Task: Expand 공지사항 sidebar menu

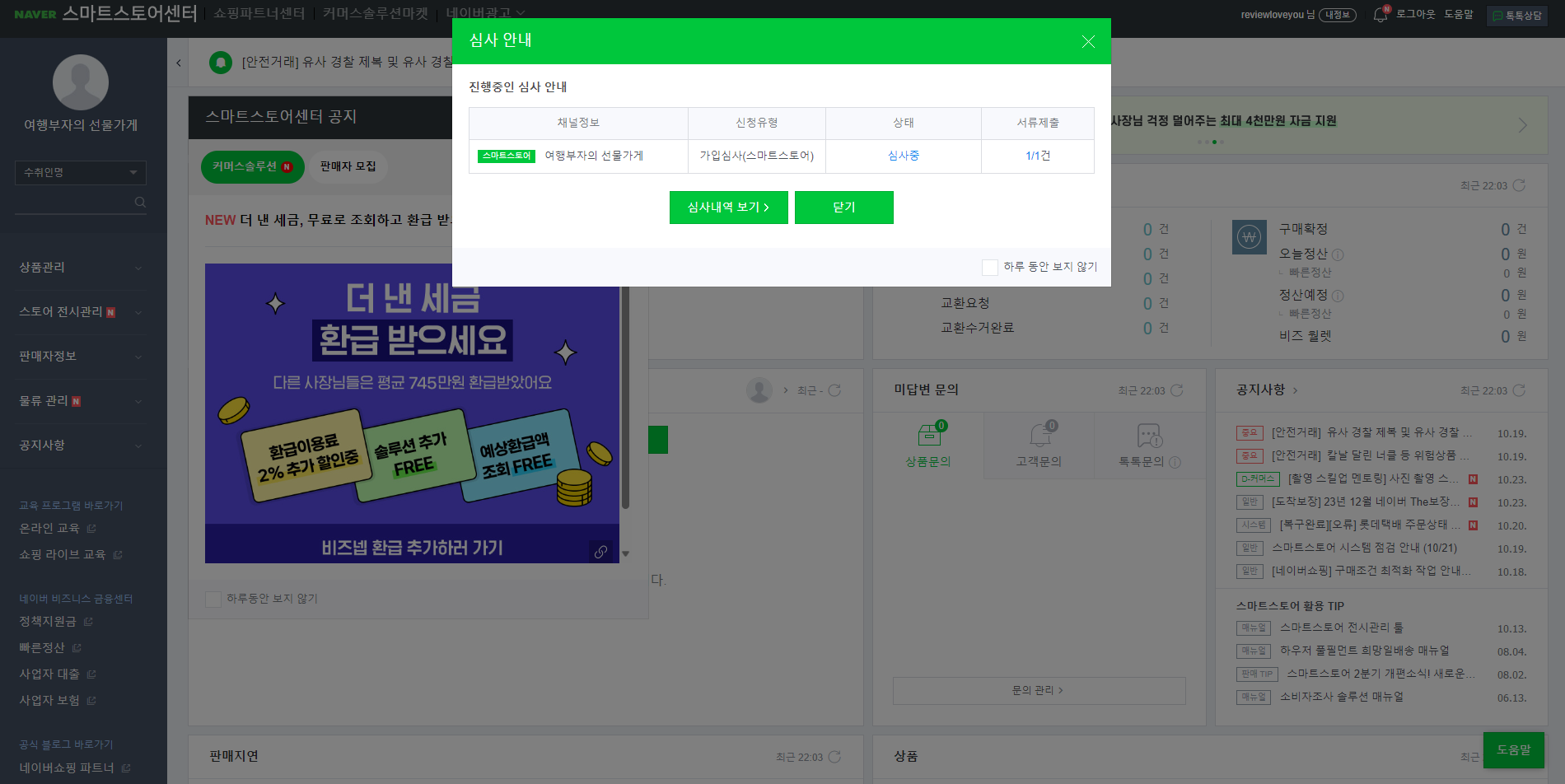Action: (x=81, y=446)
